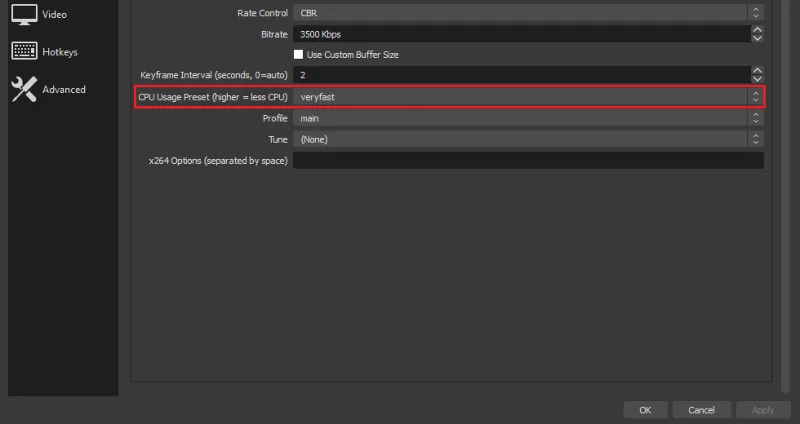Click the Cancel button
This screenshot has width=800, height=424.
pos(701,410)
